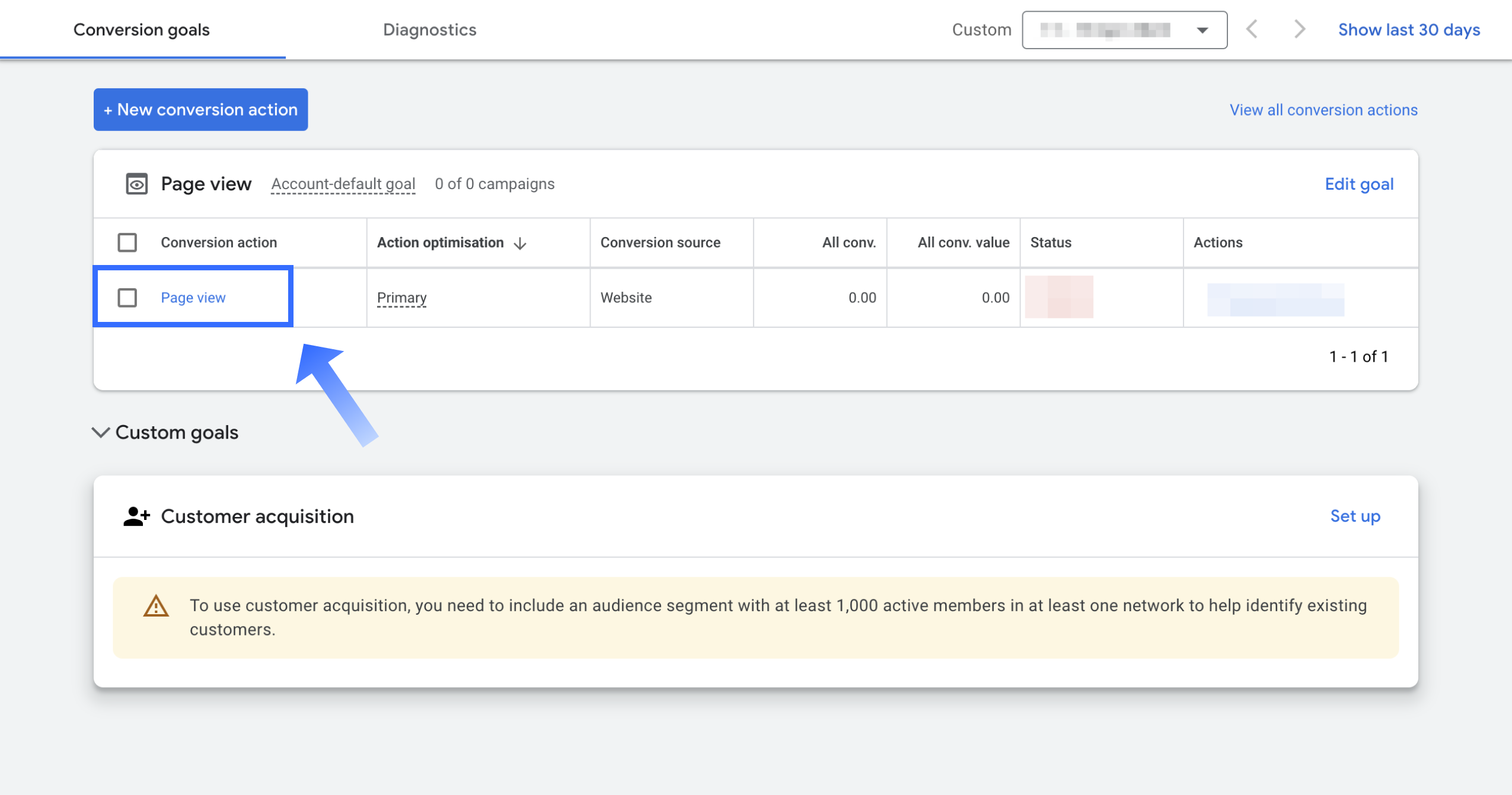The width and height of the screenshot is (1512, 795).
Task: Click Set up for Customer acquisition
Action: pos(1355,516)
